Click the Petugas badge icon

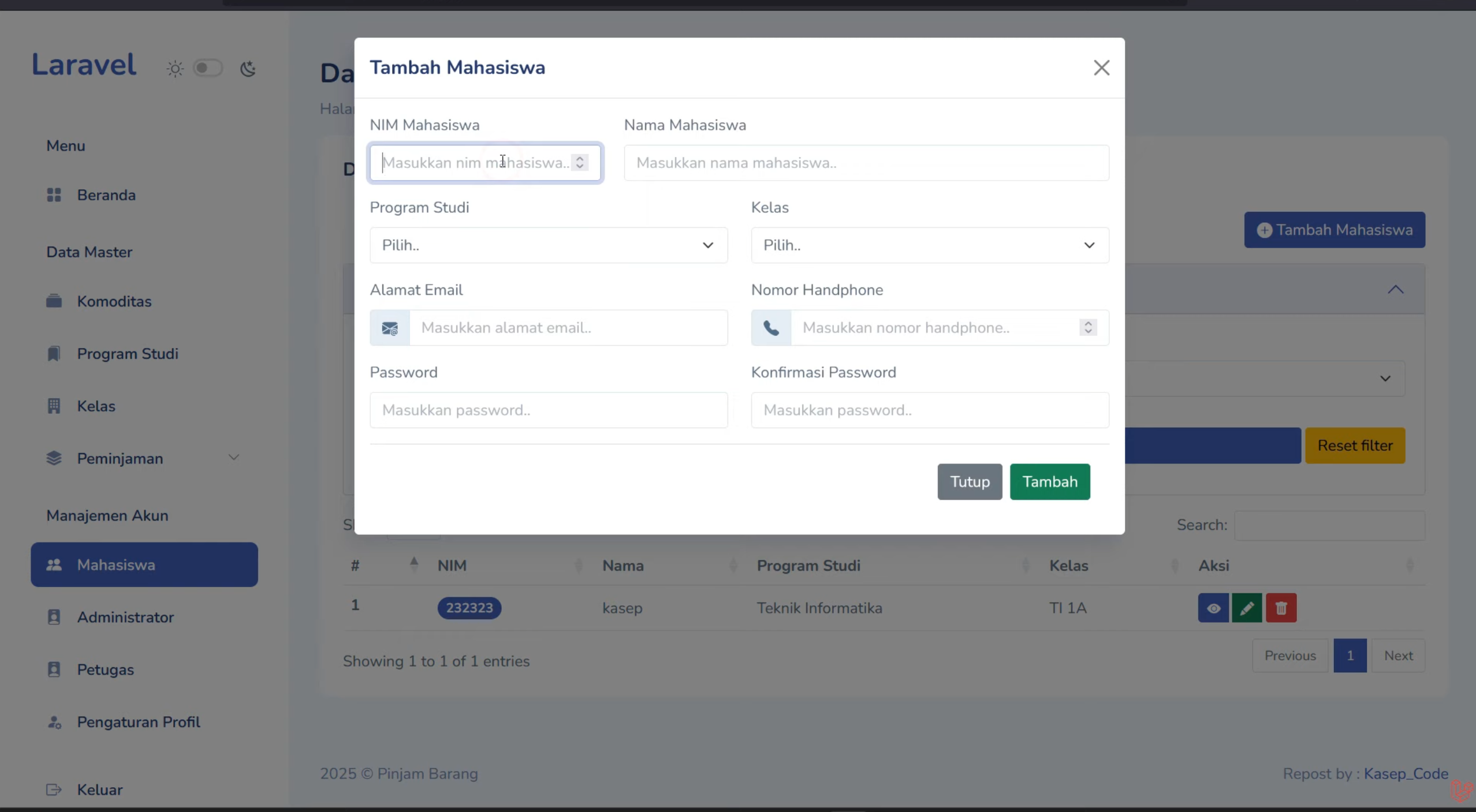click(54, 670)
